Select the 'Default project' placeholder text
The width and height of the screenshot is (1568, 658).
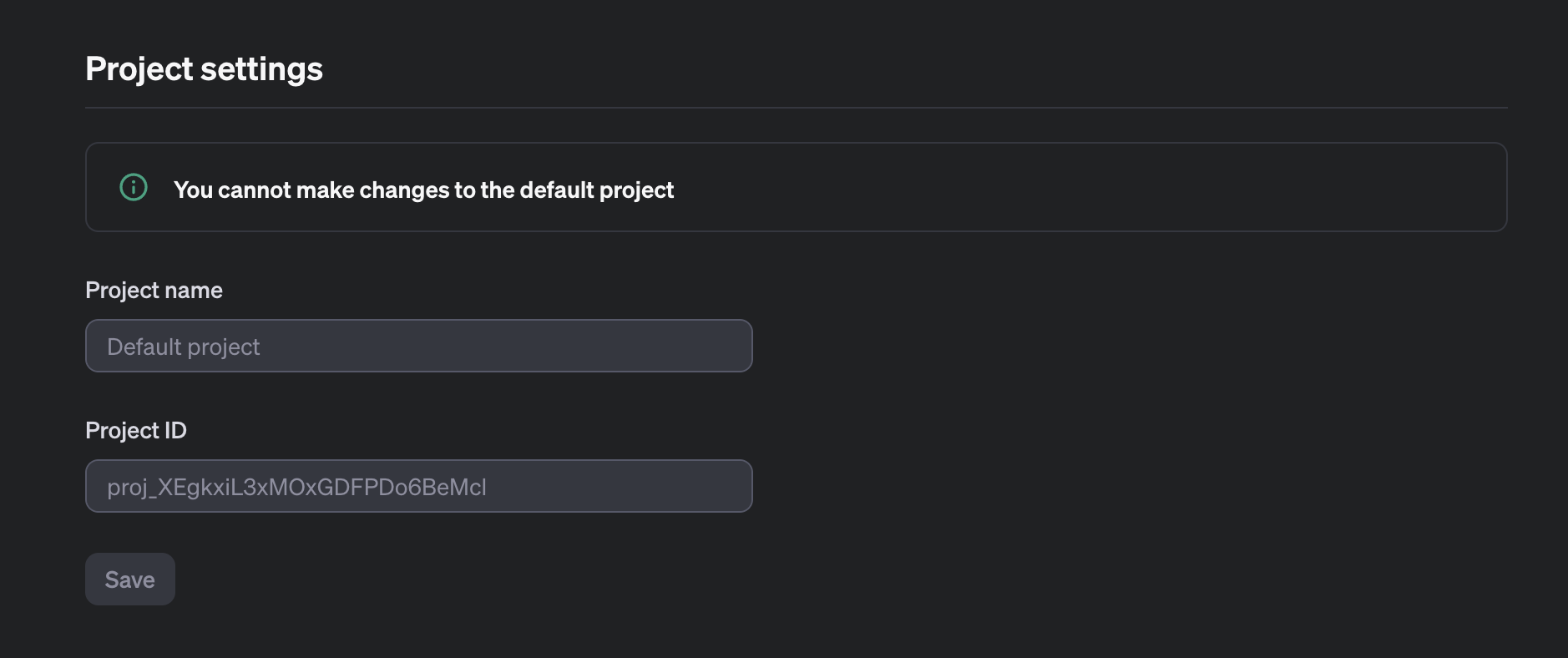pyautogui.click(x=184, y=347)
